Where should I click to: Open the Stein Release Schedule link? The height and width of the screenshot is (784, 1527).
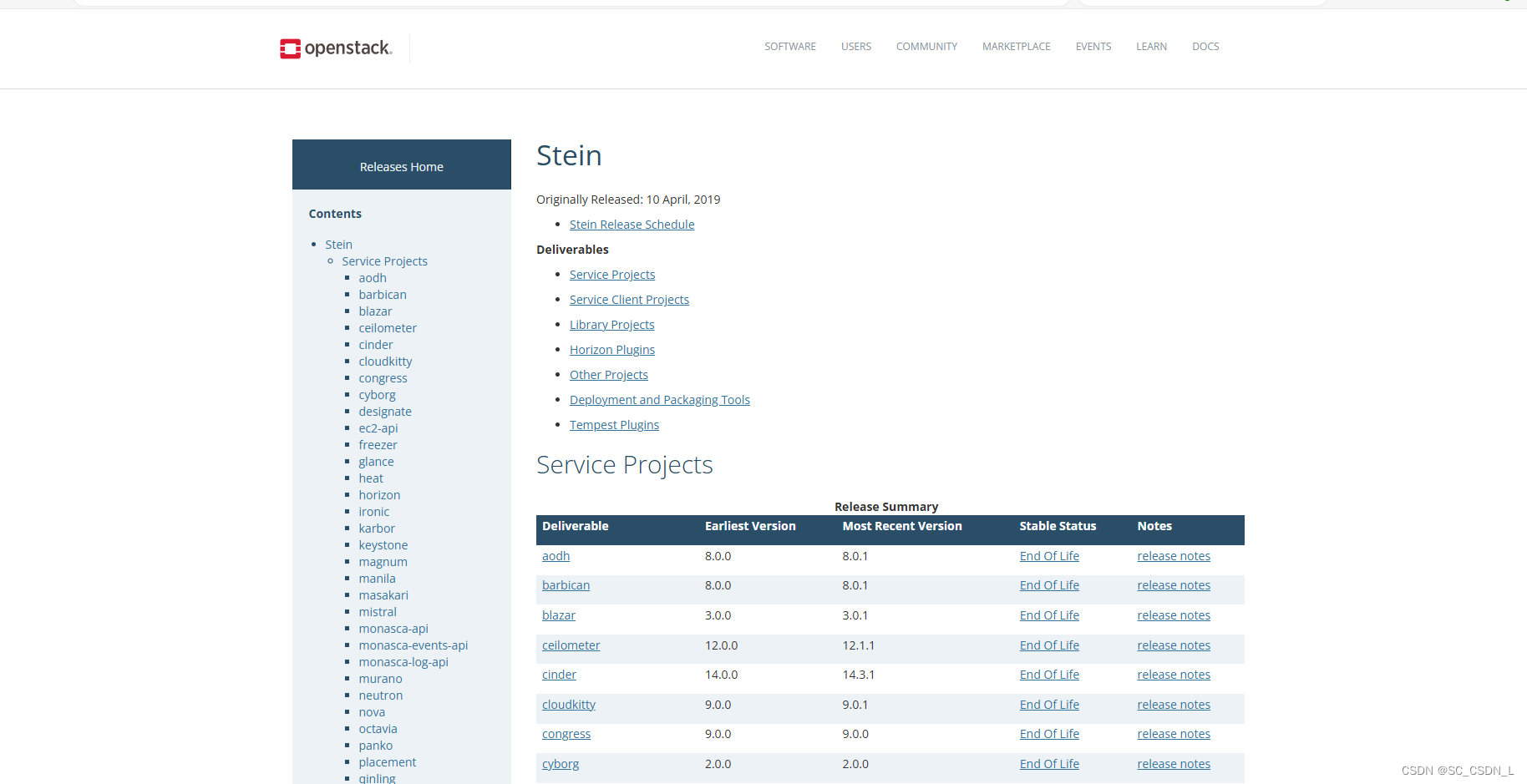pyautogui.click(x=632, y=225)
